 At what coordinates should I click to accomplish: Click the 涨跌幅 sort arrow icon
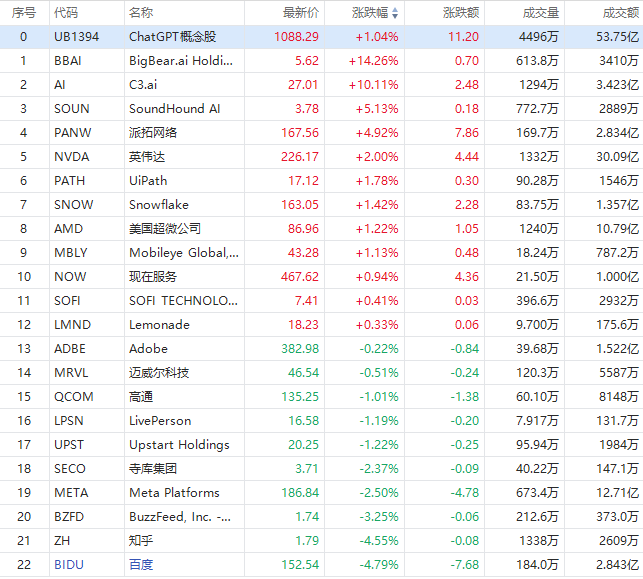point(394,13)
